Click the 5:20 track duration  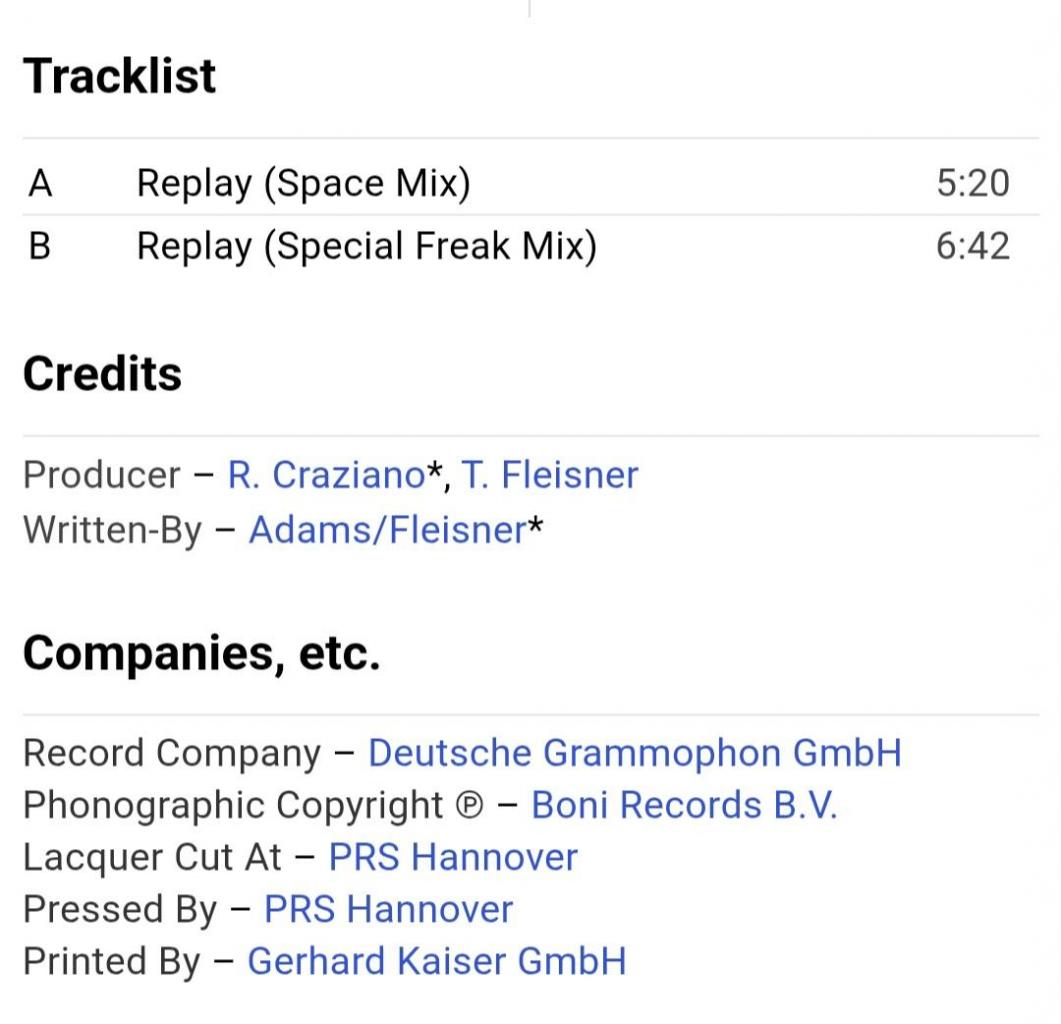[973, 183]
